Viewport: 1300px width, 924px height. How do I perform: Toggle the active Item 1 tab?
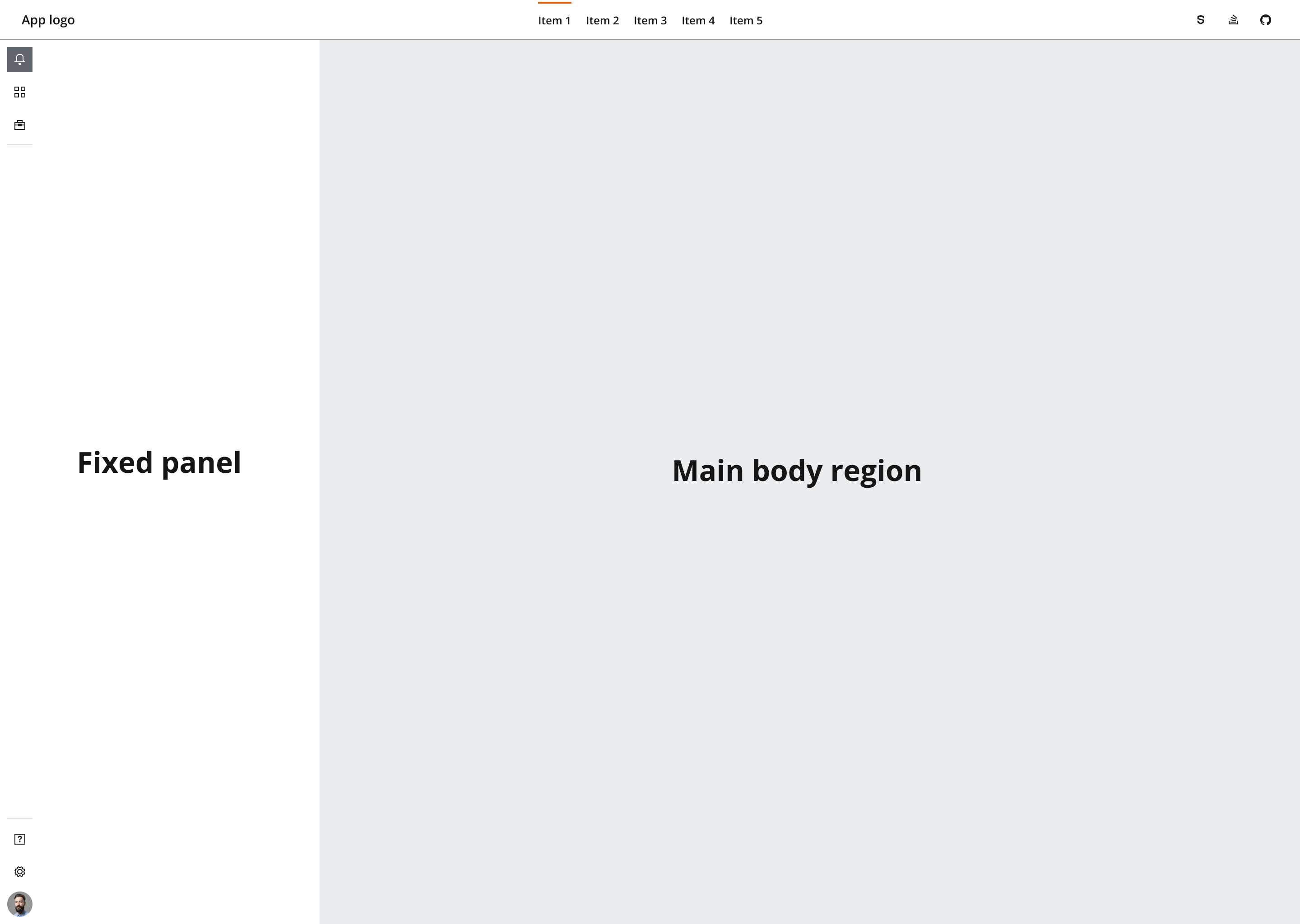[x=554, y=20]
